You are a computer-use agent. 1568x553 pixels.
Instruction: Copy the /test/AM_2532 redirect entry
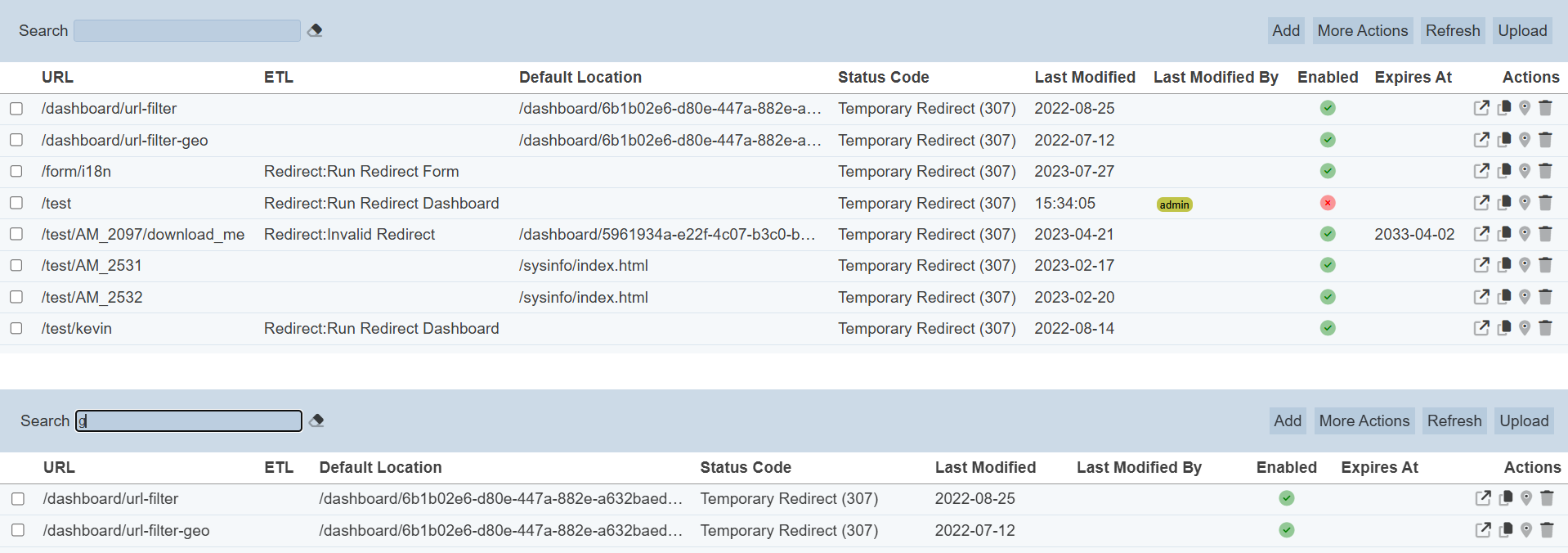[1504, 297]
